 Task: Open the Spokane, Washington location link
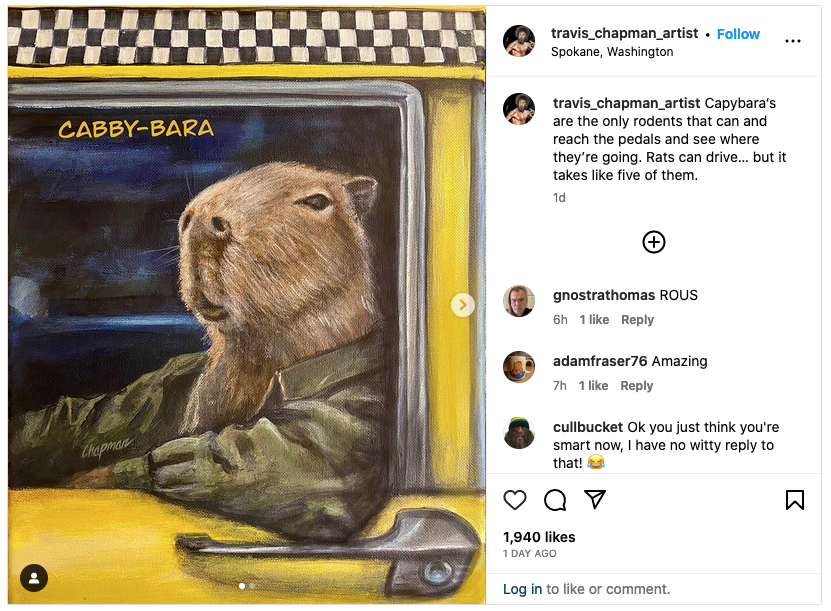coord(612,52)
